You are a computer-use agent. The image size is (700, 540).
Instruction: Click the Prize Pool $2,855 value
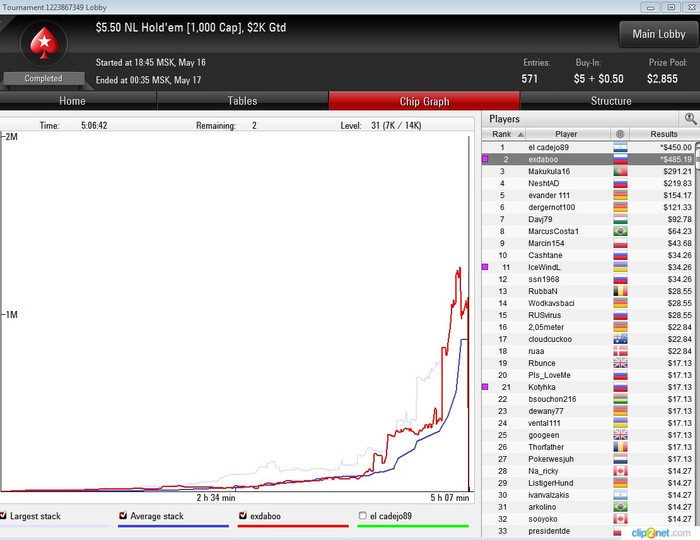[x=662, y=79]
